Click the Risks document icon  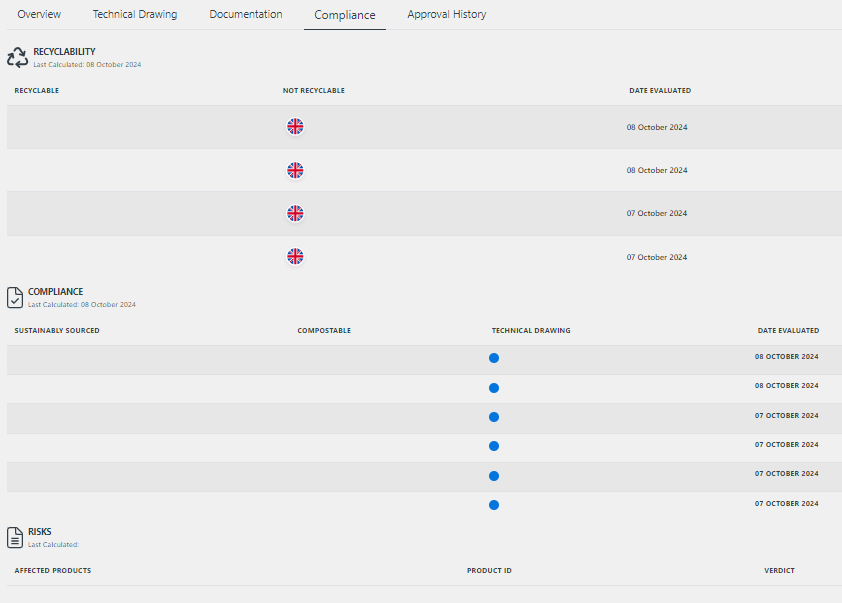click(15, 537)
